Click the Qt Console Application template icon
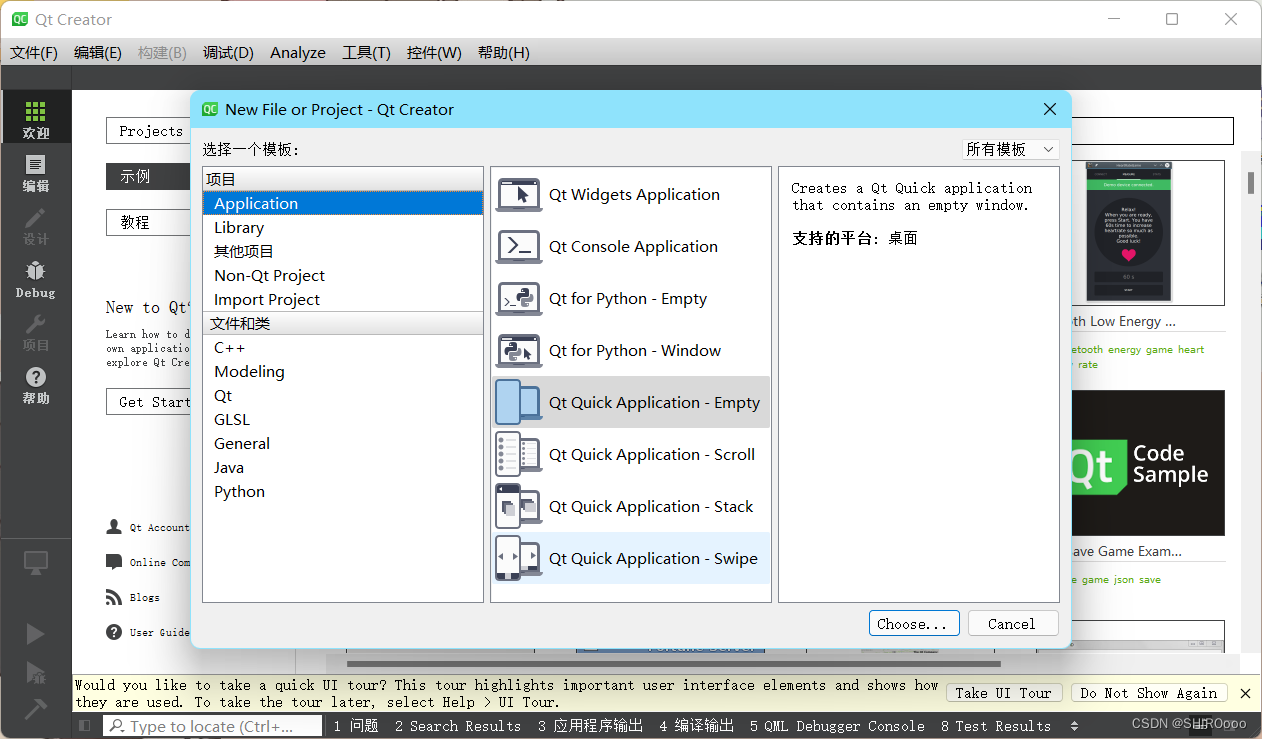Screen dimensions: 1262x739 coord(519,247)
